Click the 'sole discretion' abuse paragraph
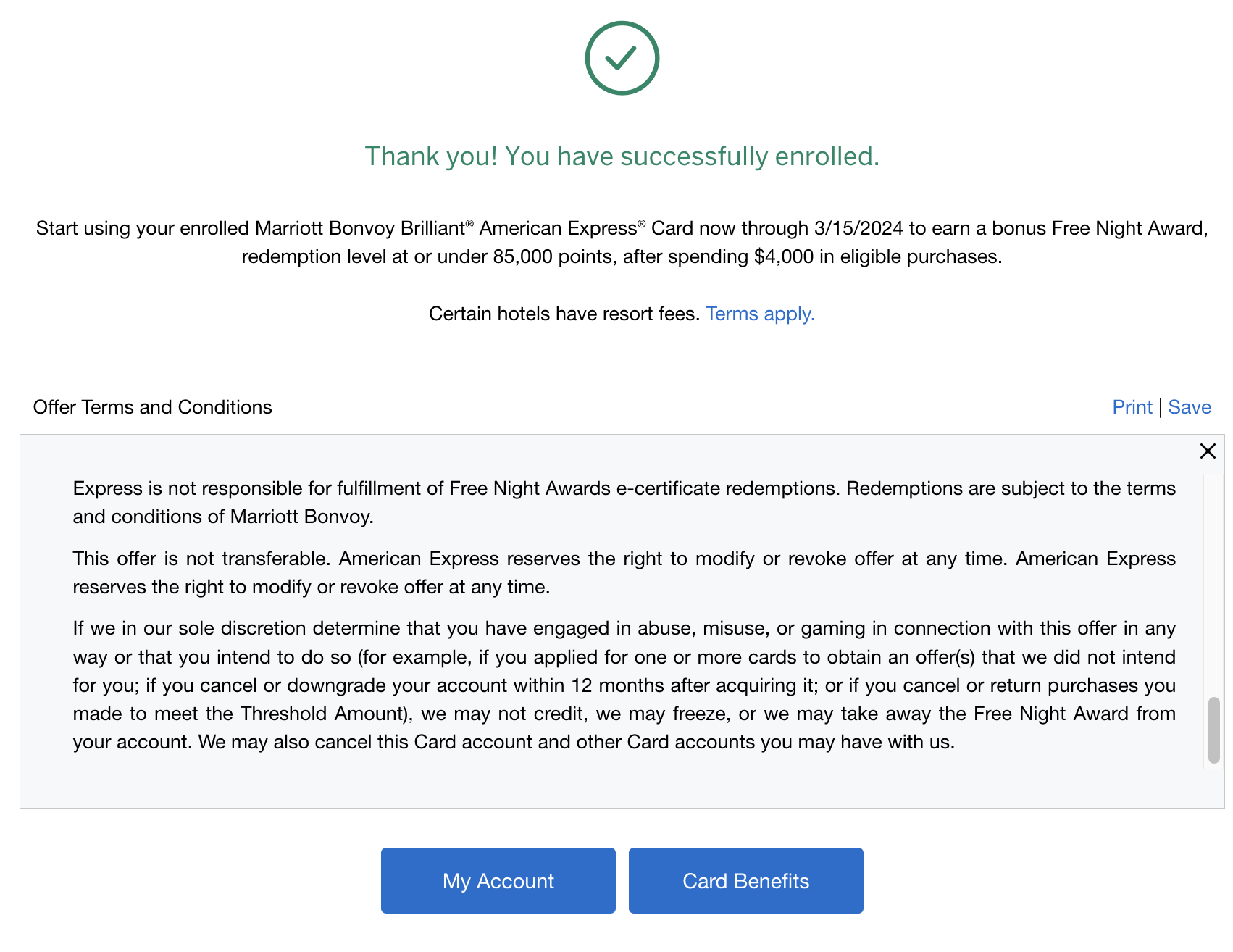This screenshot has height=952, width=1233. (623, 685)
